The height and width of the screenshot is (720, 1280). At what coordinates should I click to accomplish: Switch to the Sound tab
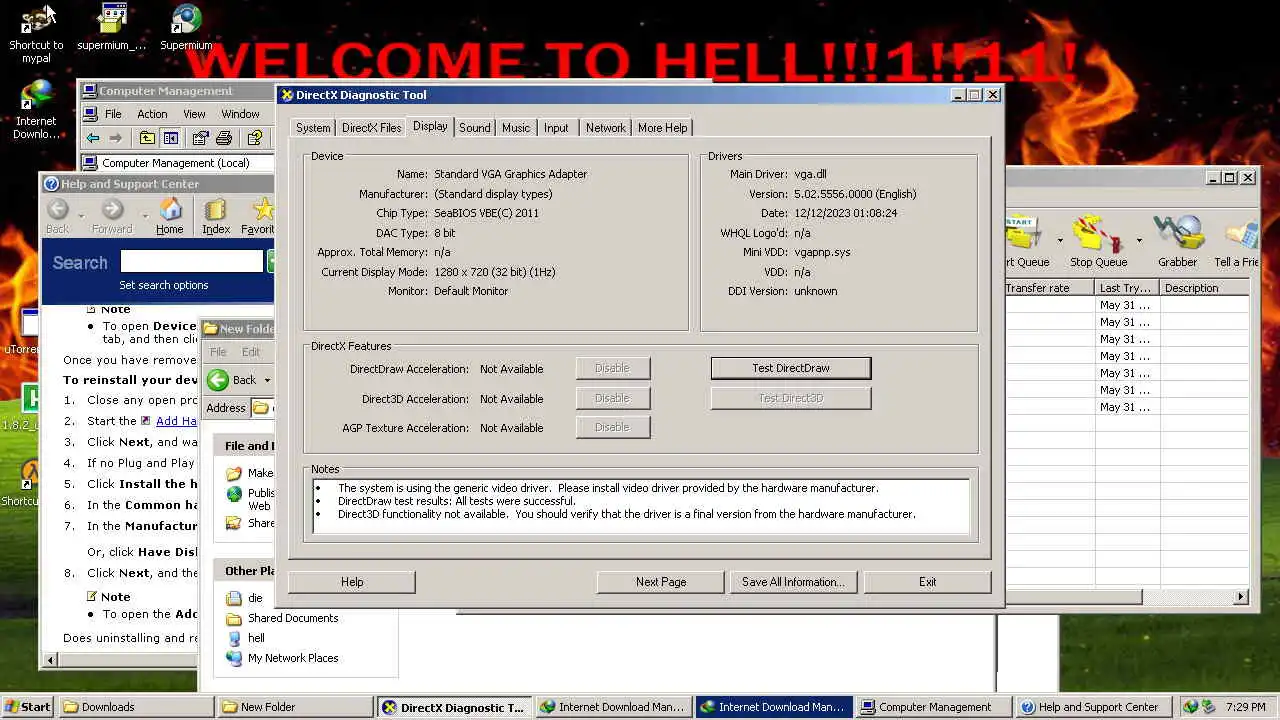pyautogui.click(x=474, y=128)
